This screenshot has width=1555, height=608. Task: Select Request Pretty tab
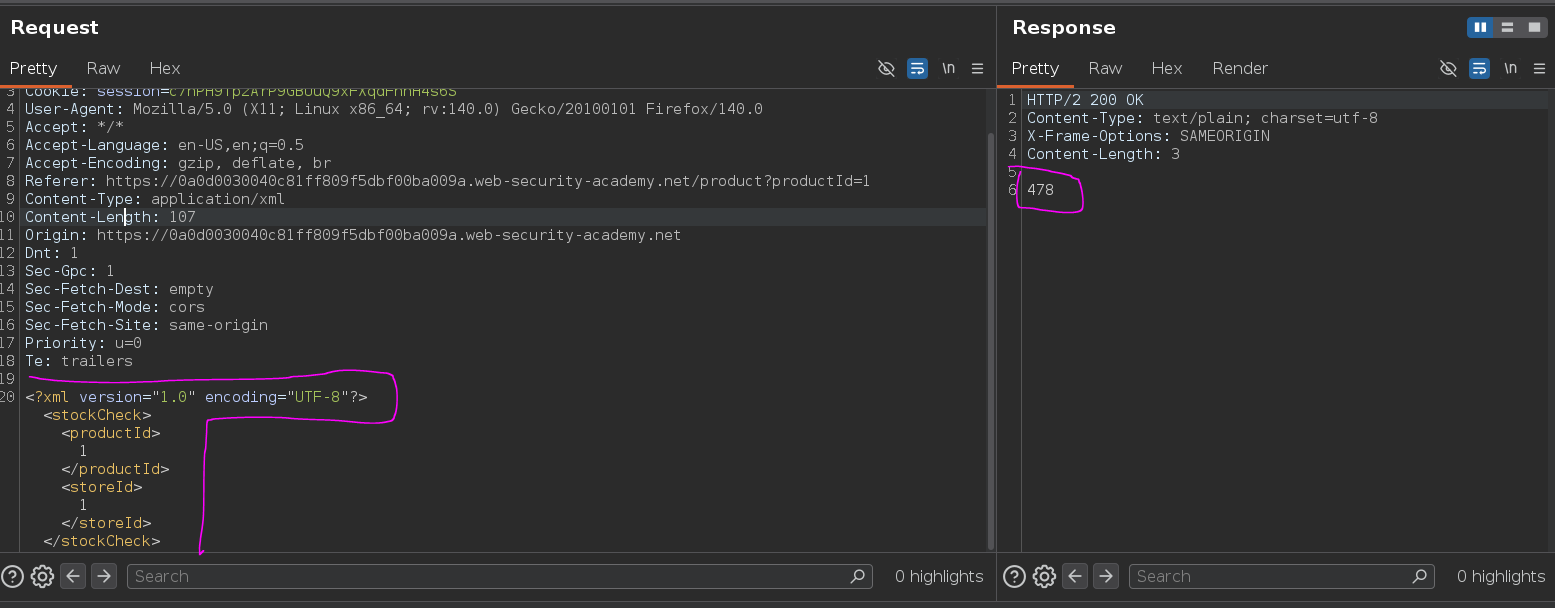pos(33,68)
